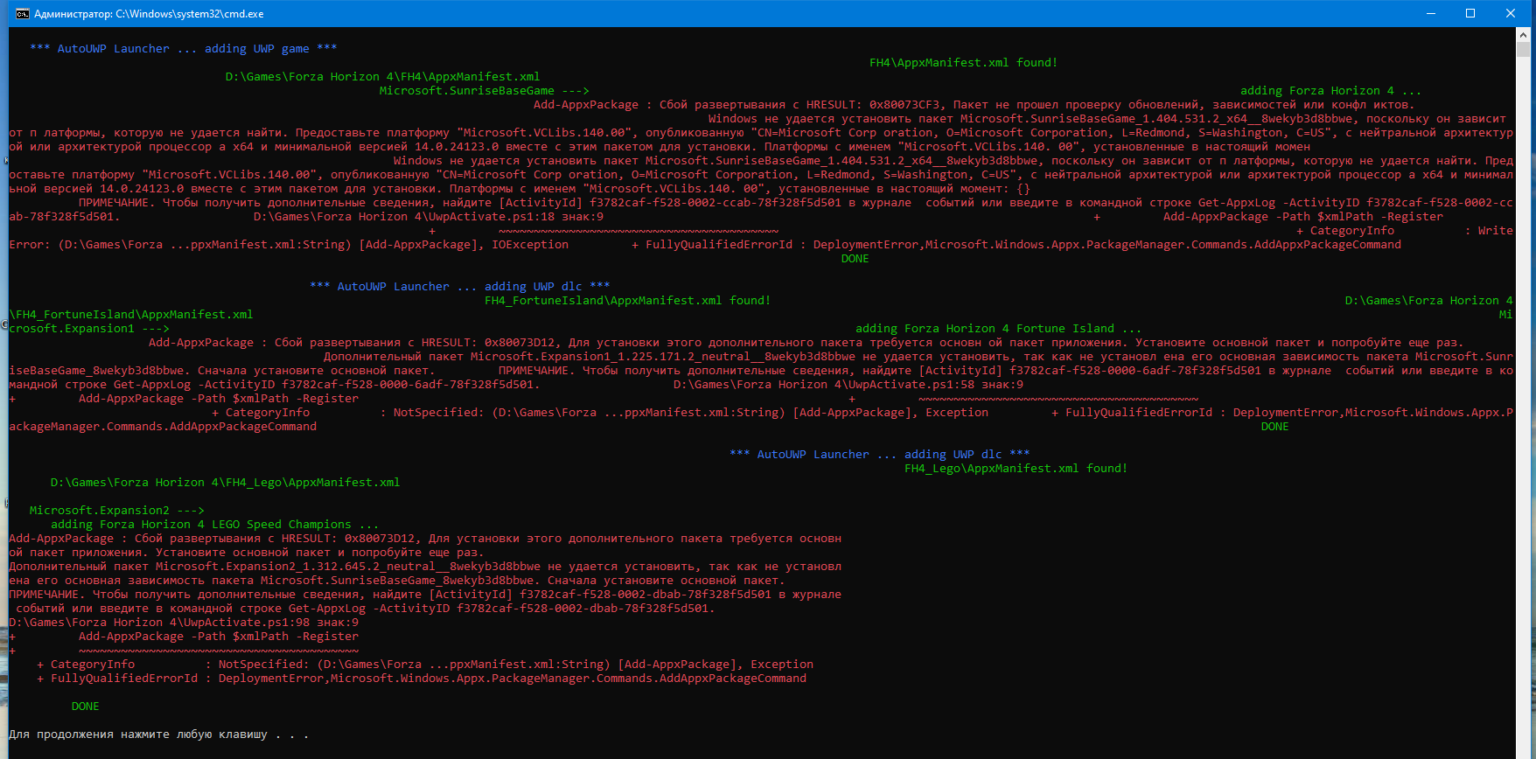
Task: Click the window title text 'Администратор: C:\Windows\system32\cmd.exe'
Action: click(149, 14)
